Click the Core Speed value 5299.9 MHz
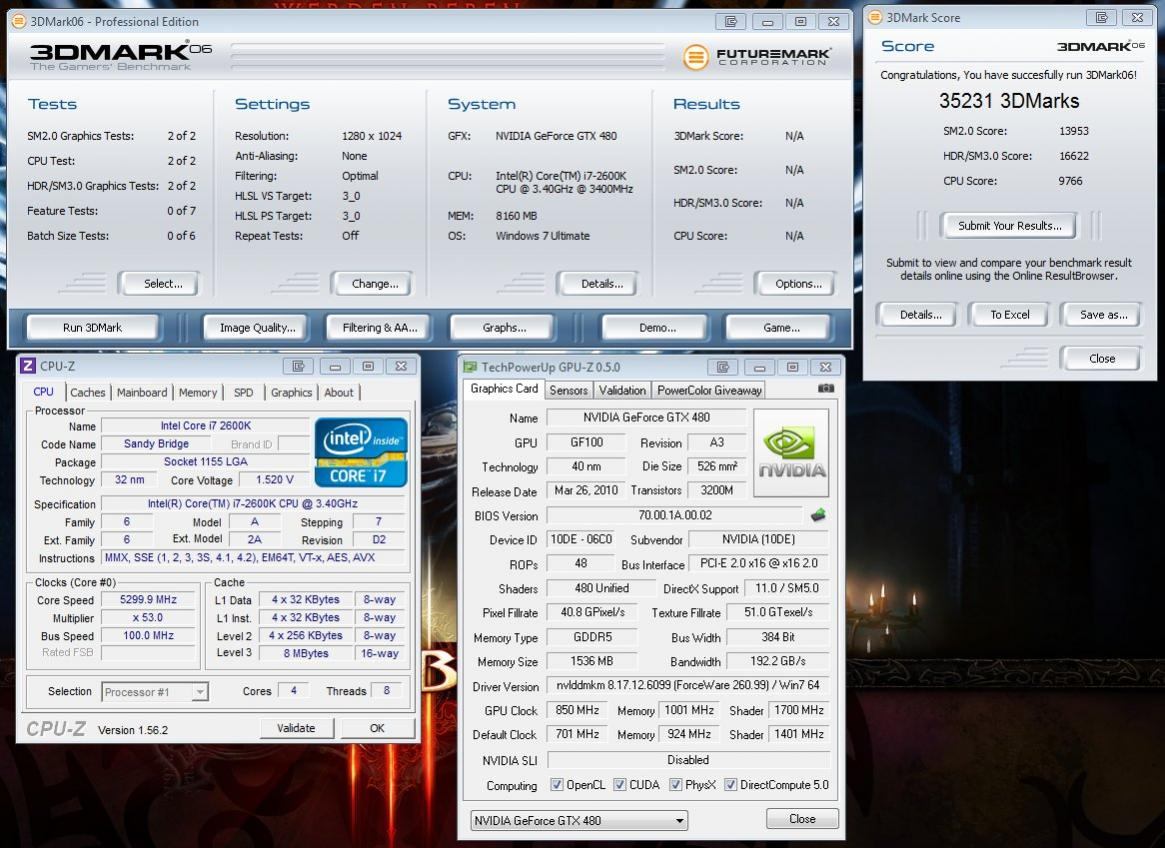The height and width of the screenshot is (848, 1165). (x=148, y=600)
